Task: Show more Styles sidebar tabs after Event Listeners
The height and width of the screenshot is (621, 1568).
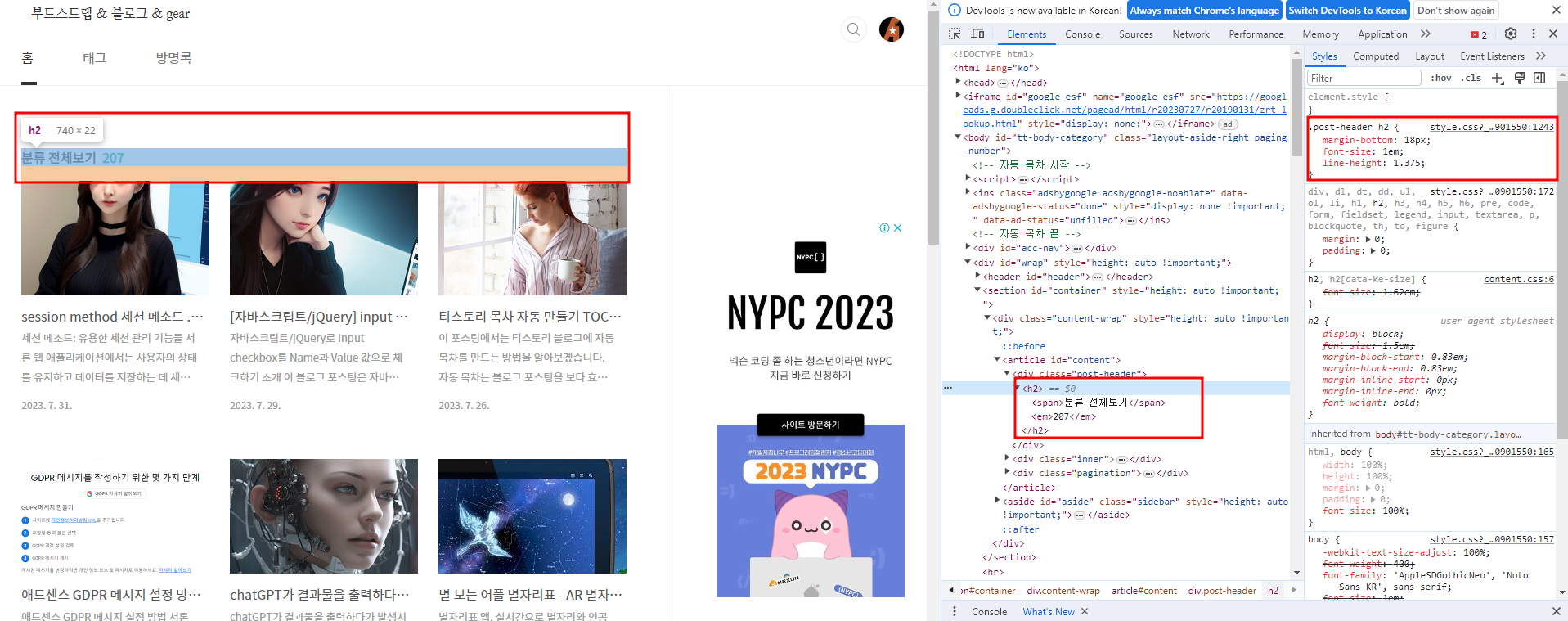Action: (x=1541, y=56)
